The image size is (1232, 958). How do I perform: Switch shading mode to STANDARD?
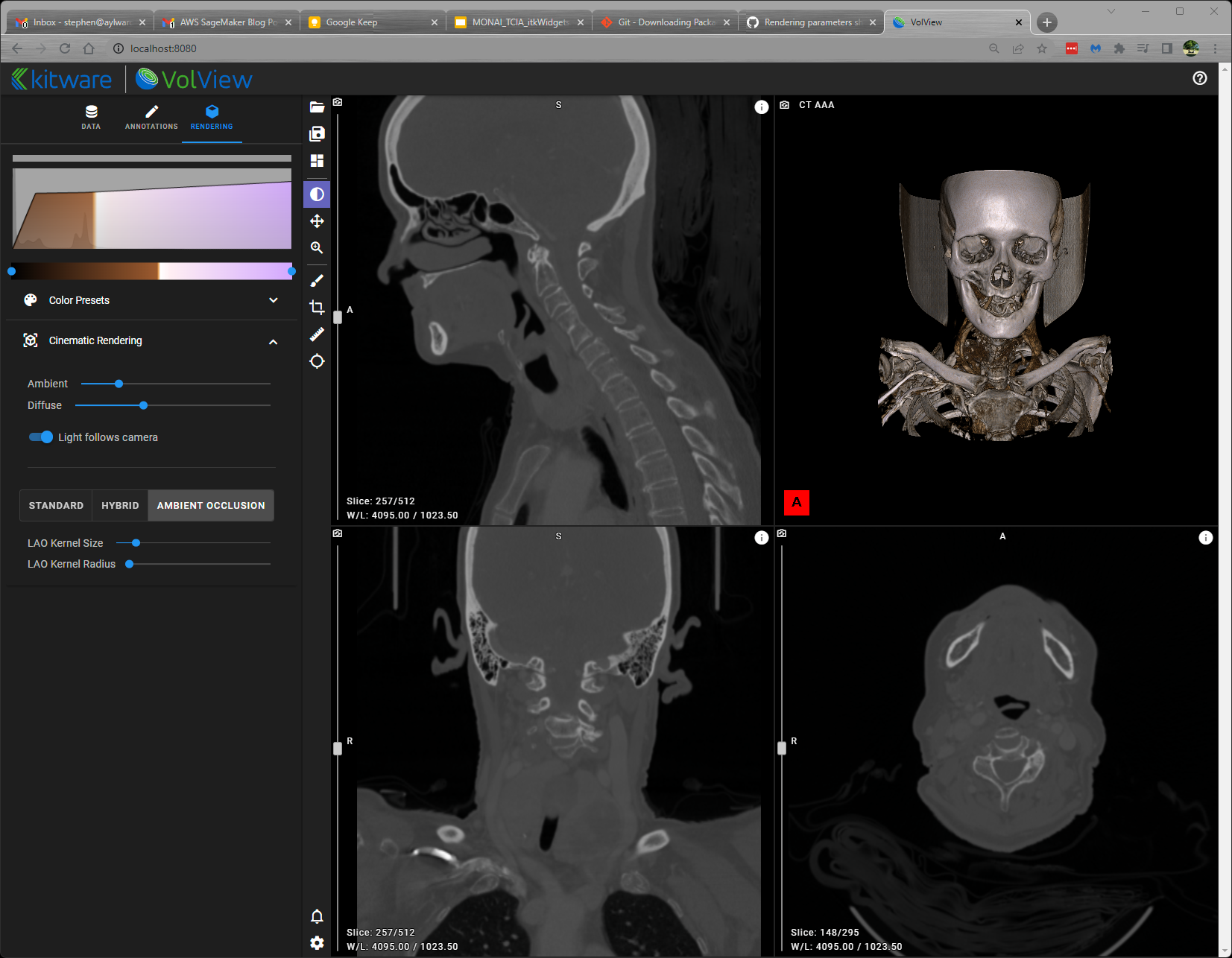[x=56, y=505]
